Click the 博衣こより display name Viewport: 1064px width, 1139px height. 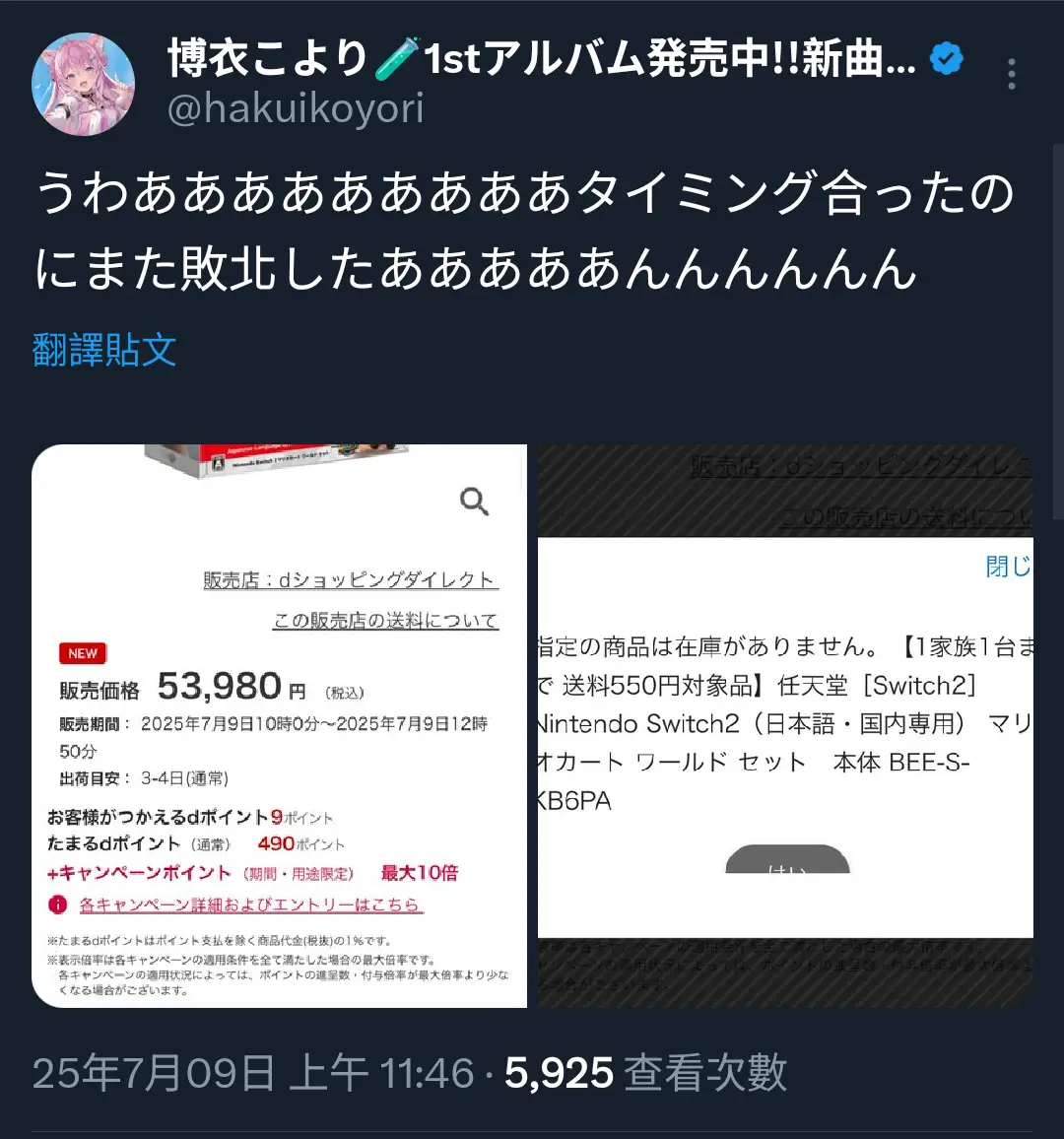tap(268, 58)
